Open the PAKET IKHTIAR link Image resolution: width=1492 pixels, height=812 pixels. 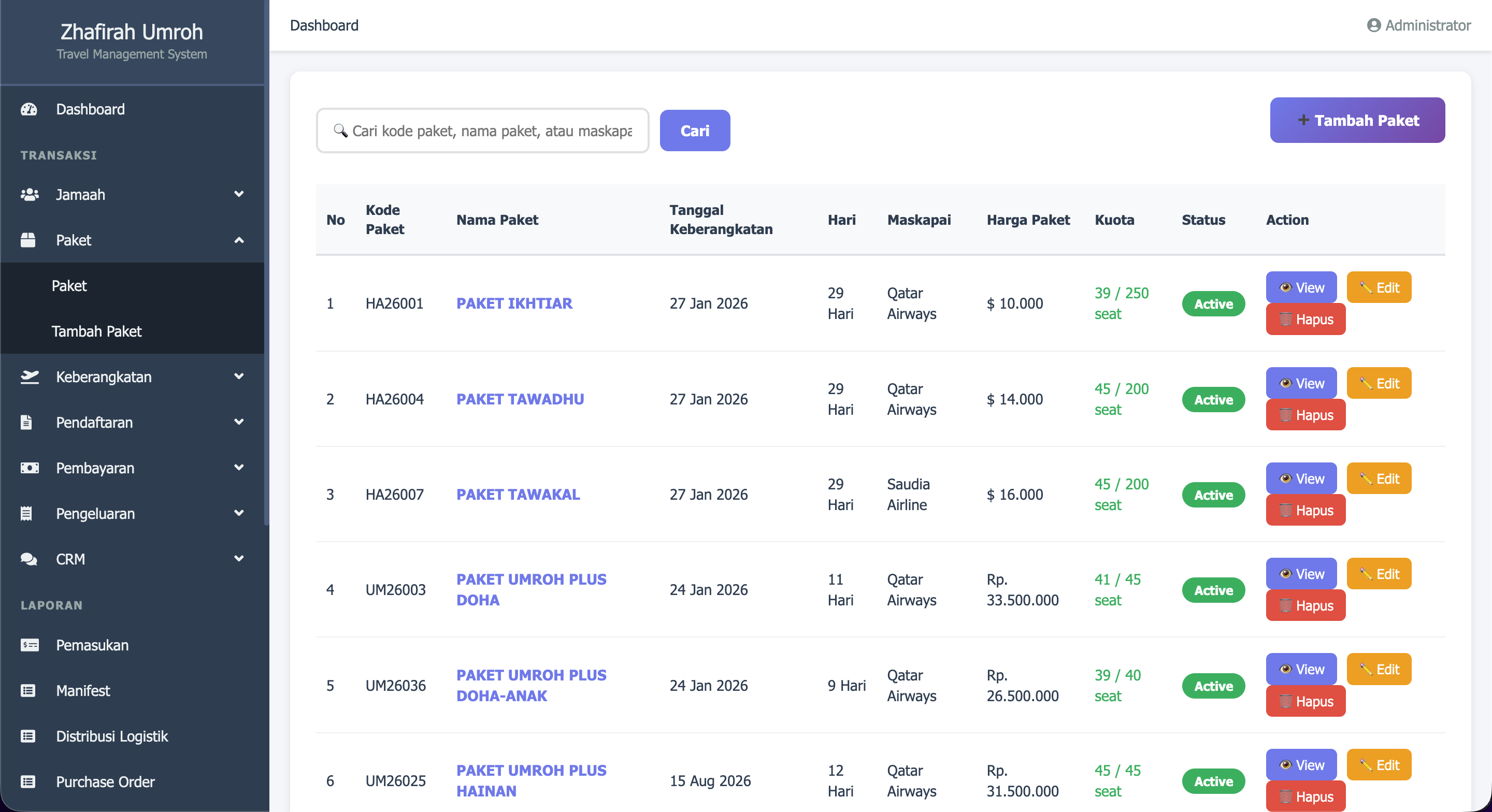514,303
